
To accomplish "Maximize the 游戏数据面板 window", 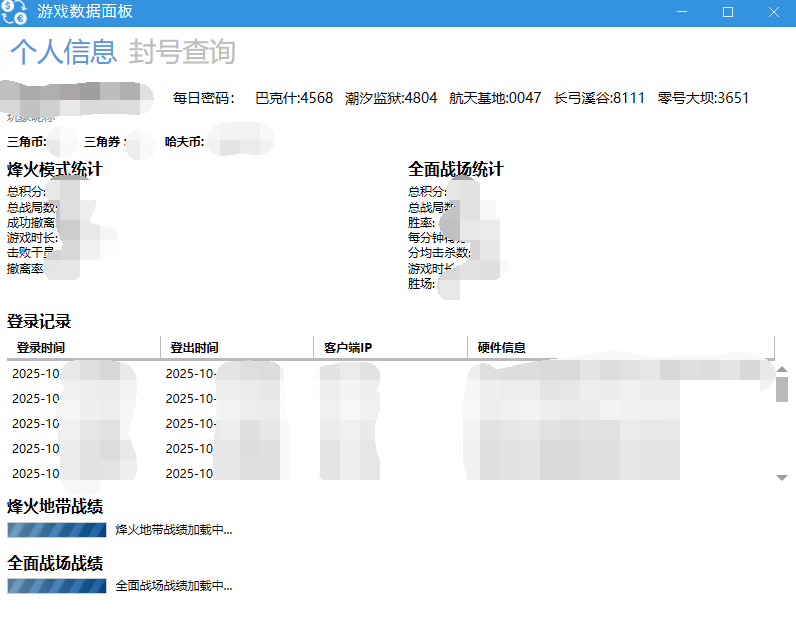I will pyautogui.click(x=727, y=12).
